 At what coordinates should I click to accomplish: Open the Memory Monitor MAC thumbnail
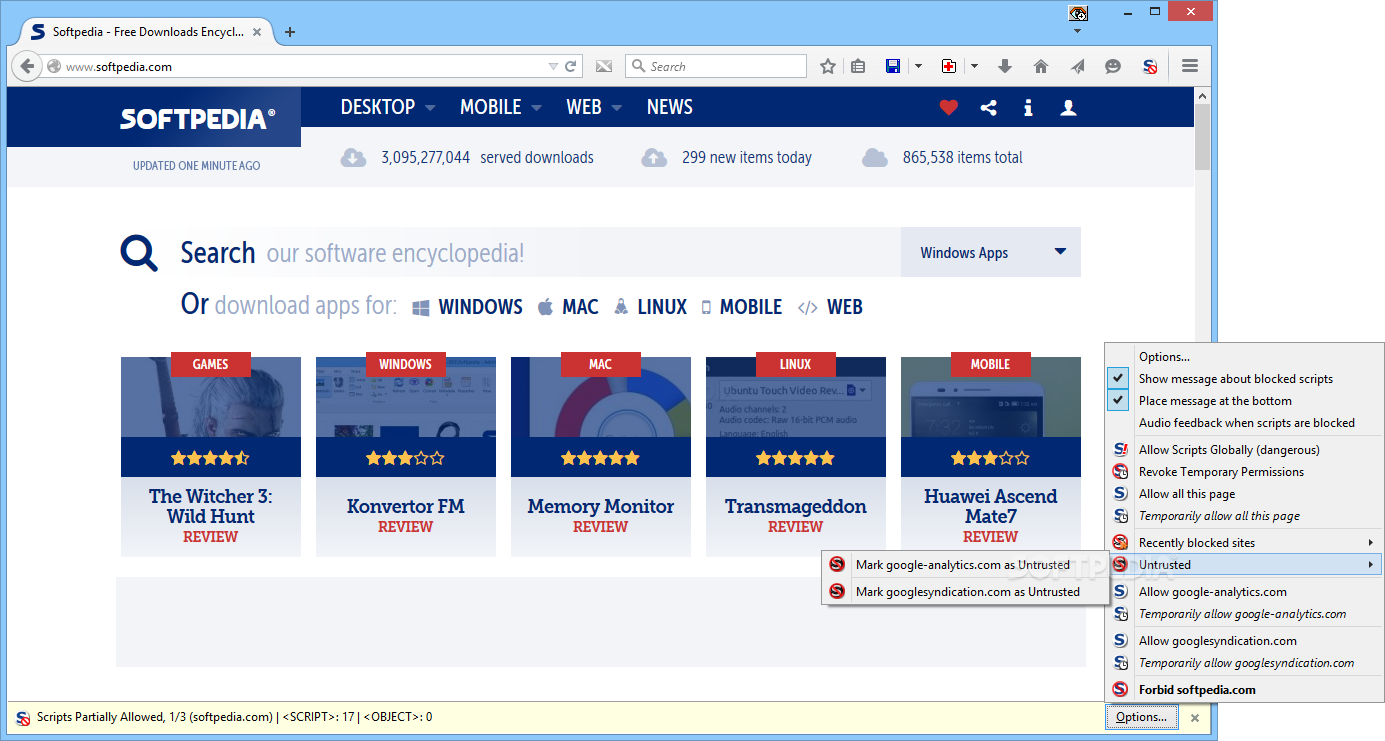point(600,416)
